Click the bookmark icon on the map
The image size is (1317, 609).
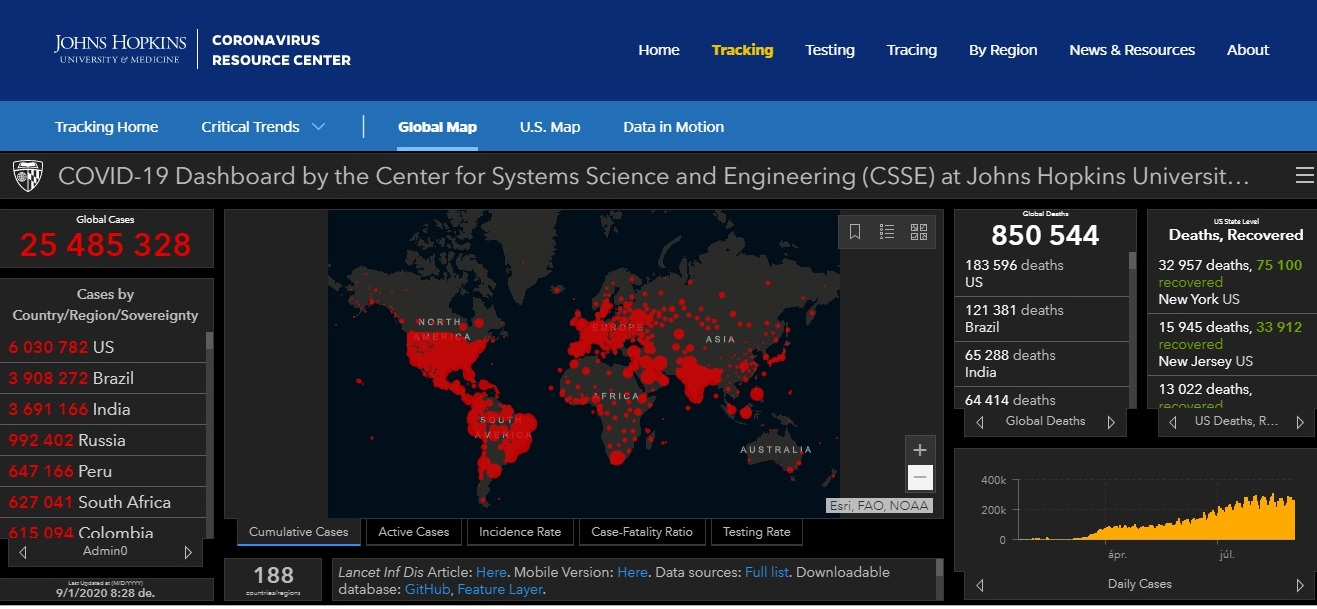[x=855, y=232]
